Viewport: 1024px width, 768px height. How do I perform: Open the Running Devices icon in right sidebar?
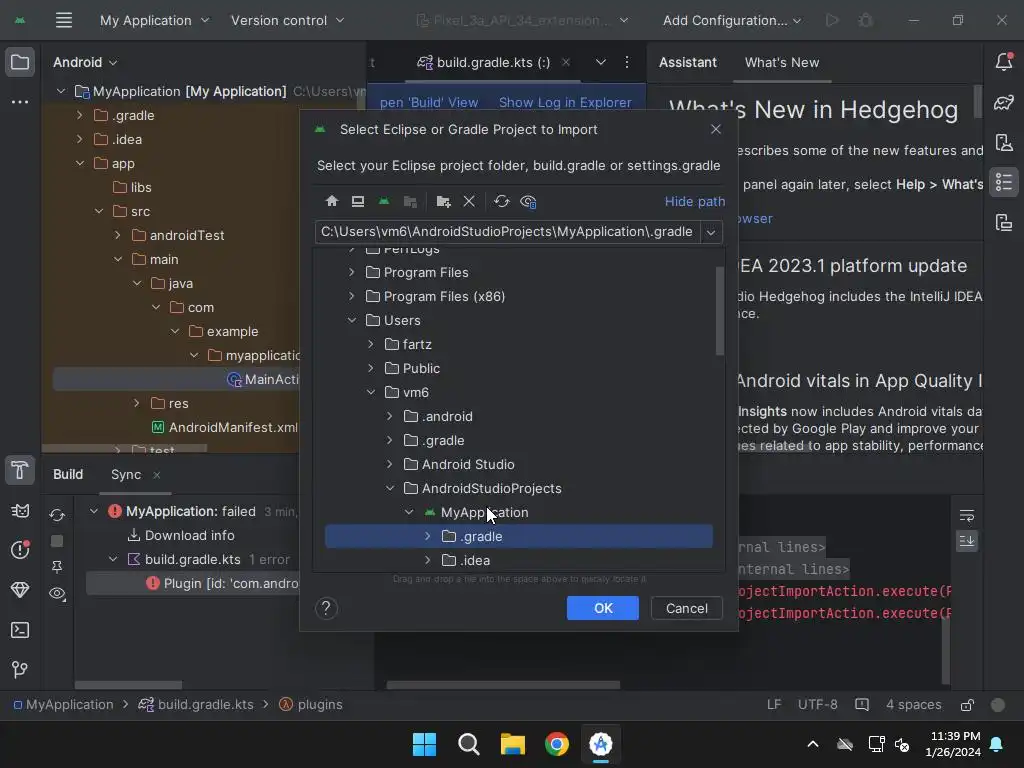(1004, 223)
